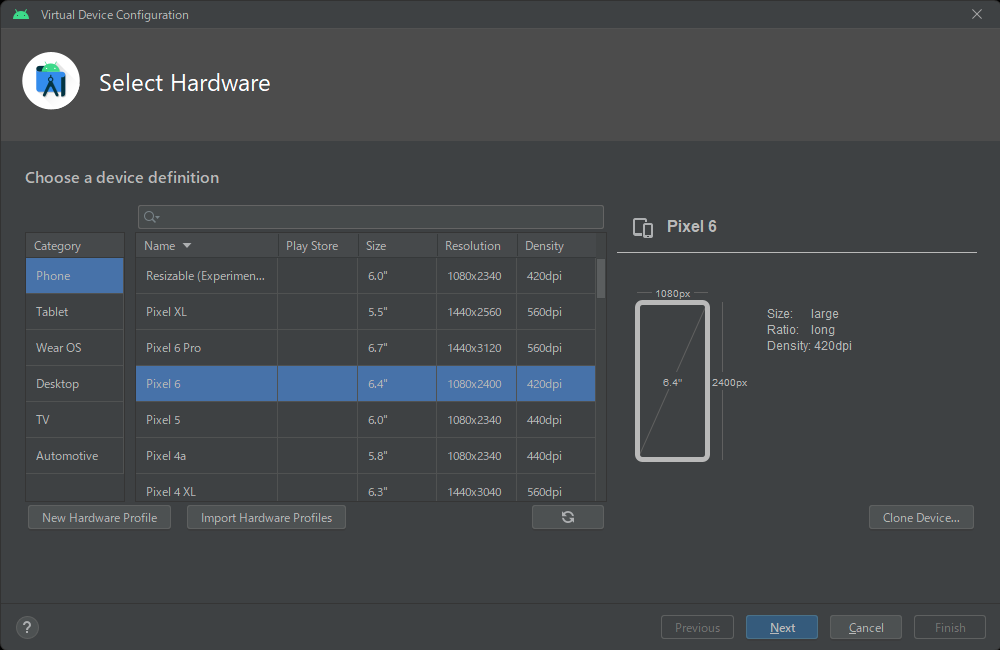Select the Pixel 6 device row
1000x650 pixels.
[x=365, y=383]
